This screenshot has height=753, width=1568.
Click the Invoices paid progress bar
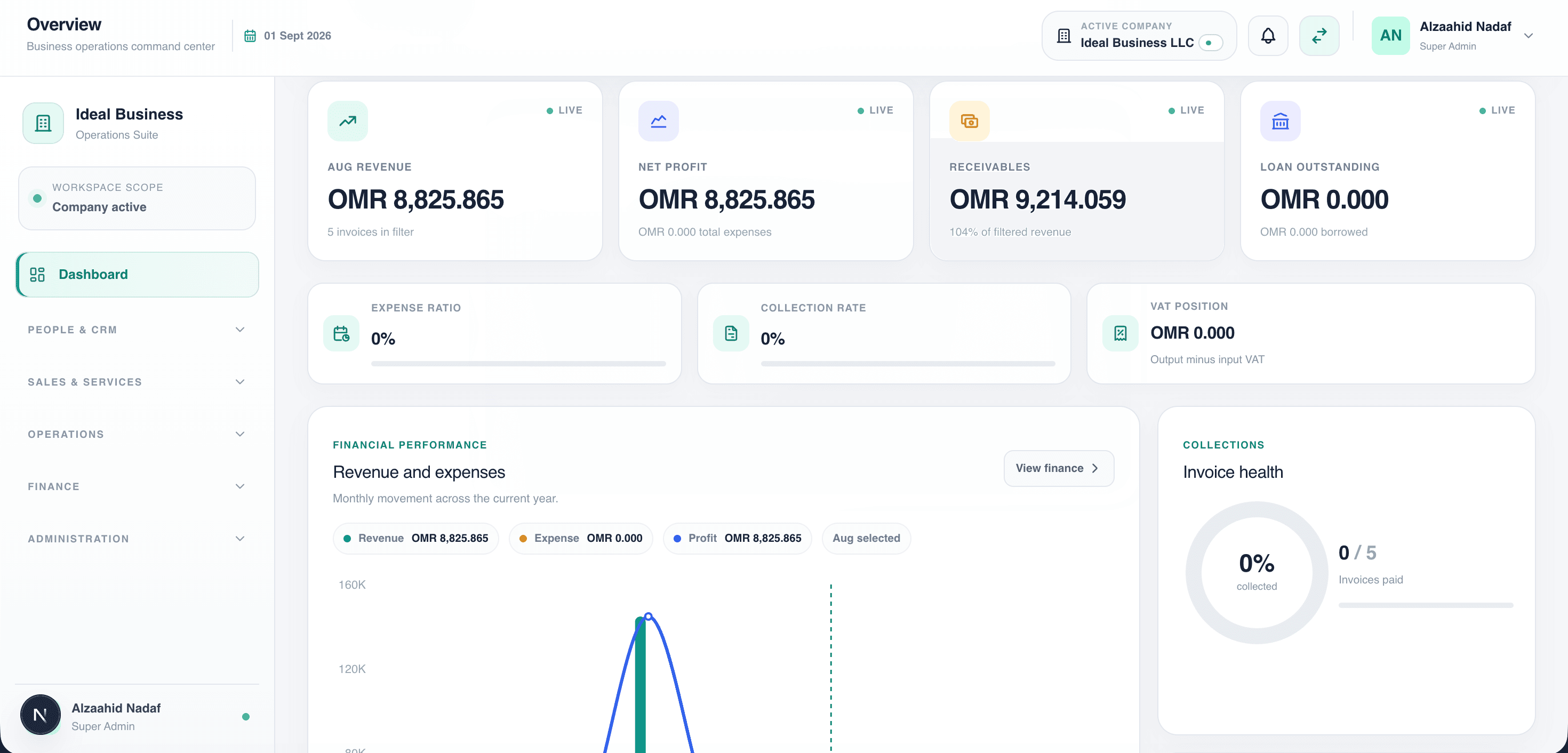tap(1426, 605)
